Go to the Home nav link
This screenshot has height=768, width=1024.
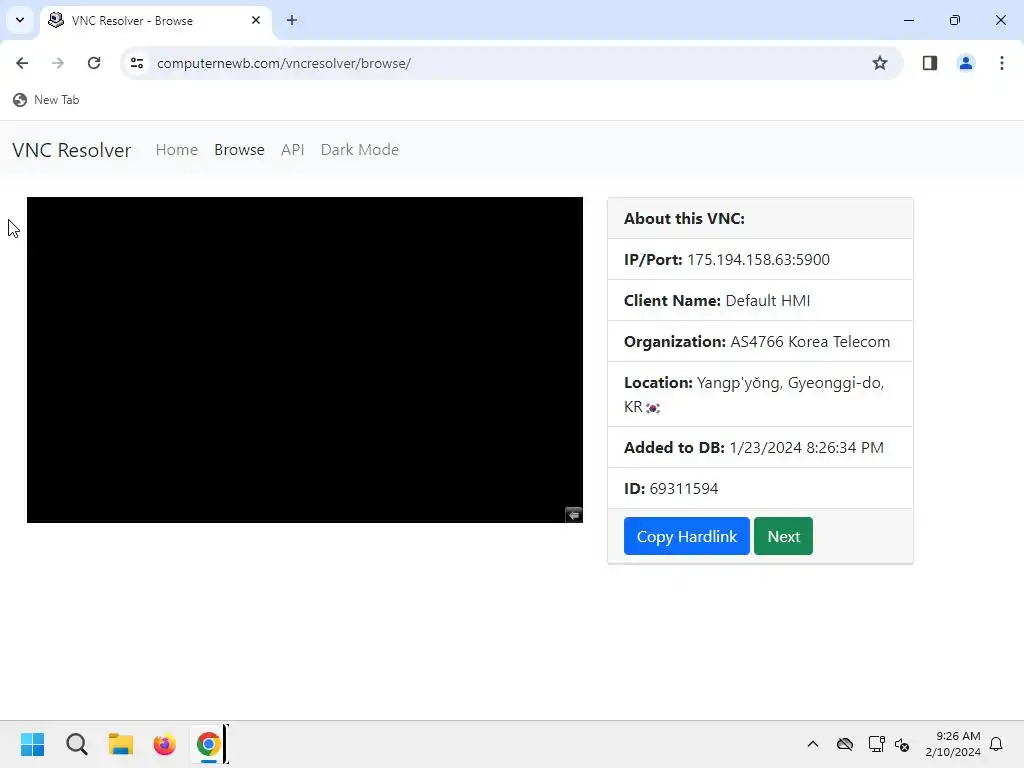coord(176,150)
